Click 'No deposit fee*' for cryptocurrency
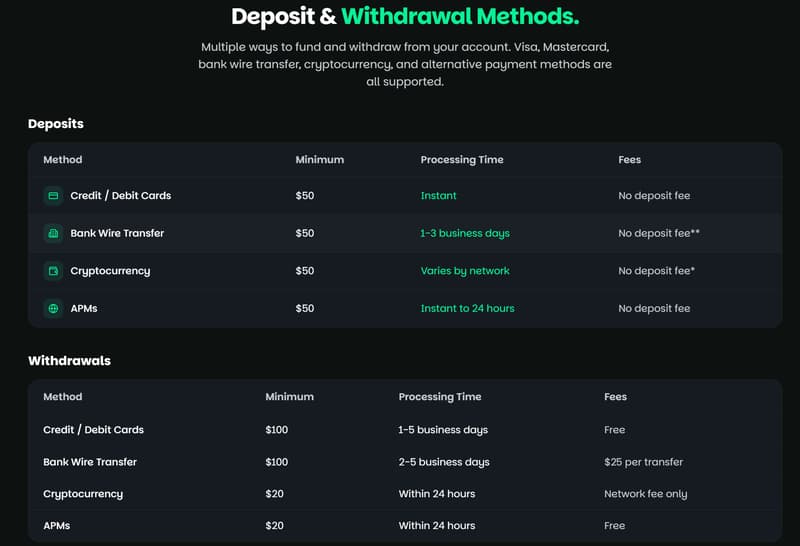This screenshot has width=800, height=546. pos(657,271)
